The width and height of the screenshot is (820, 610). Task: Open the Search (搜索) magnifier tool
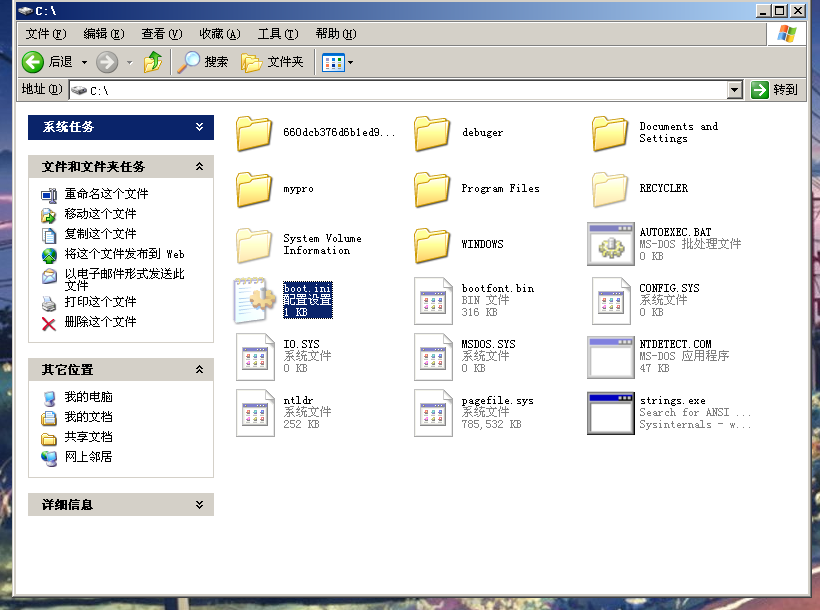click(202, 62)
